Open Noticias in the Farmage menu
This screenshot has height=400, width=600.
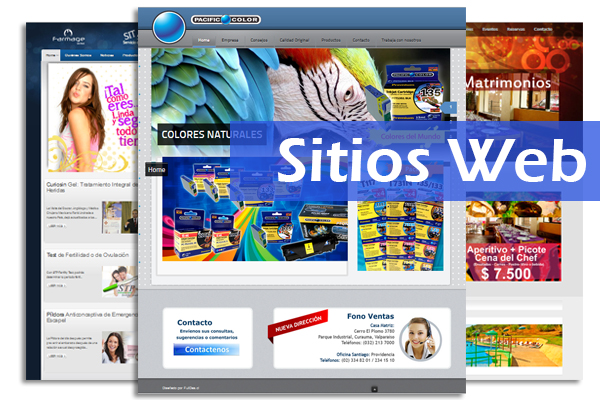click(107, 55)
